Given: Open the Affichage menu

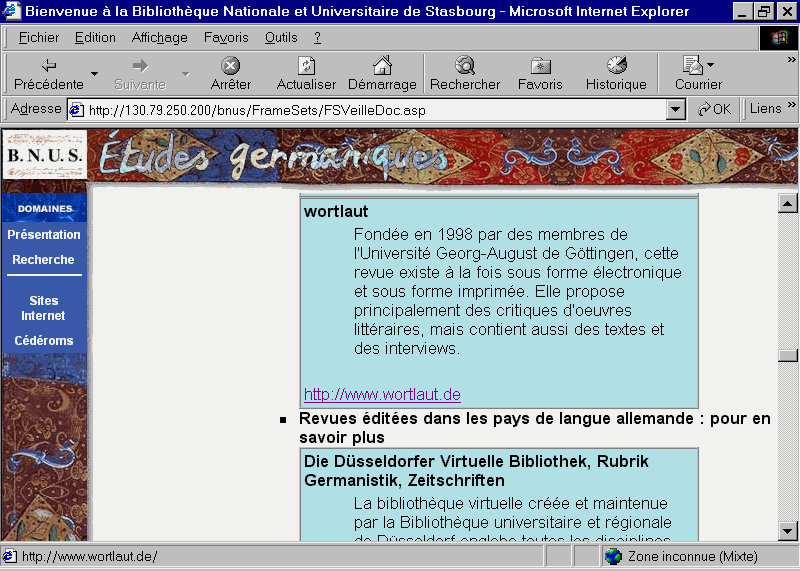Looking at the screenshot, I should 159,38.
